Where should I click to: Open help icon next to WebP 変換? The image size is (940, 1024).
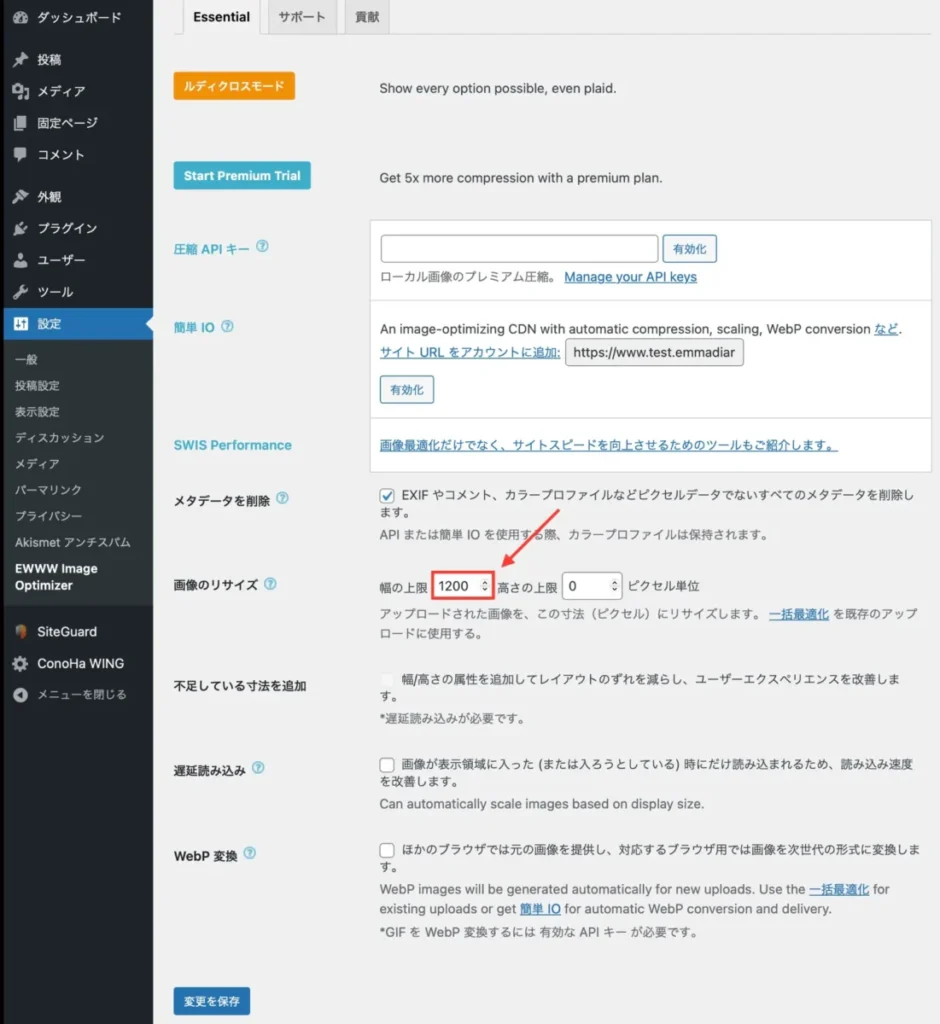(x=250, y=853)
